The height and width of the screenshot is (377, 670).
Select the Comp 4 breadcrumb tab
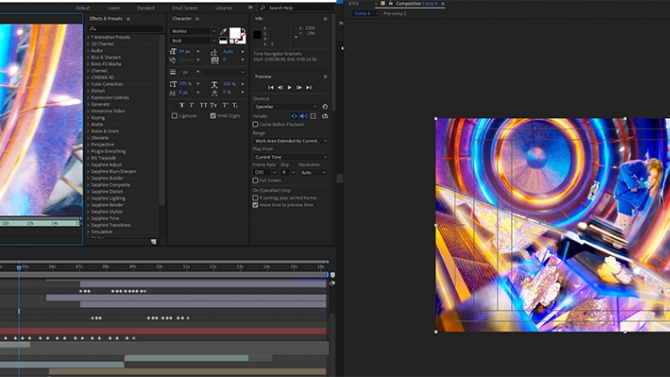(362, 13)
